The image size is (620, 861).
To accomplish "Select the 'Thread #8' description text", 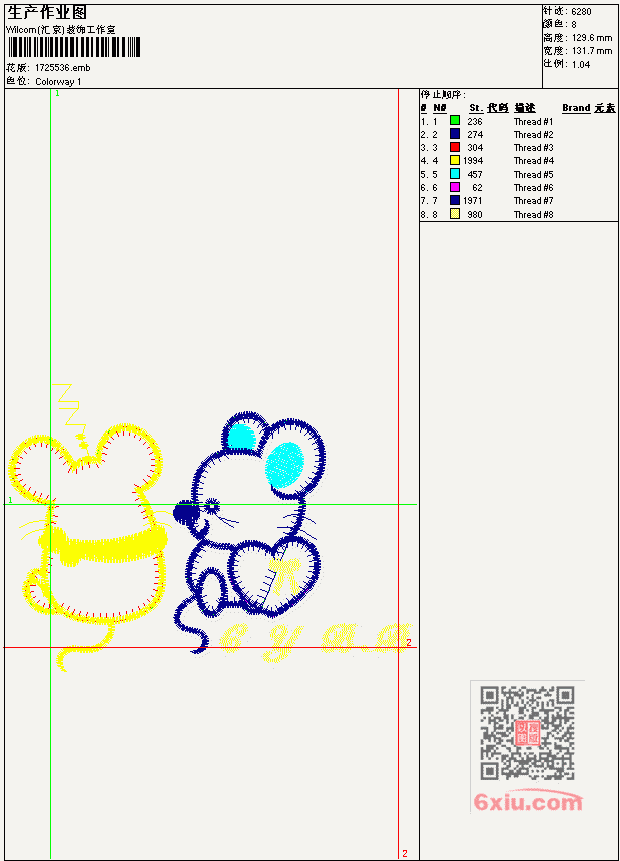I will click(533, 215).
